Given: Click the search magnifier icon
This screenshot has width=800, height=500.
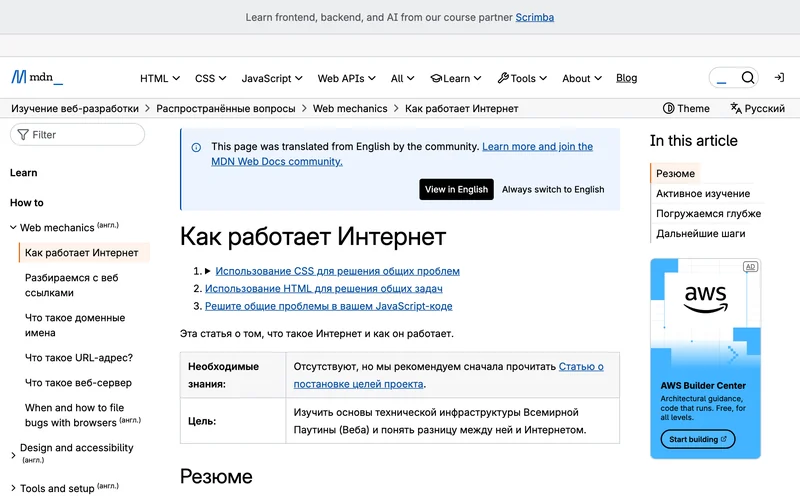Looking at the screenshot, I should coord(747,78).
